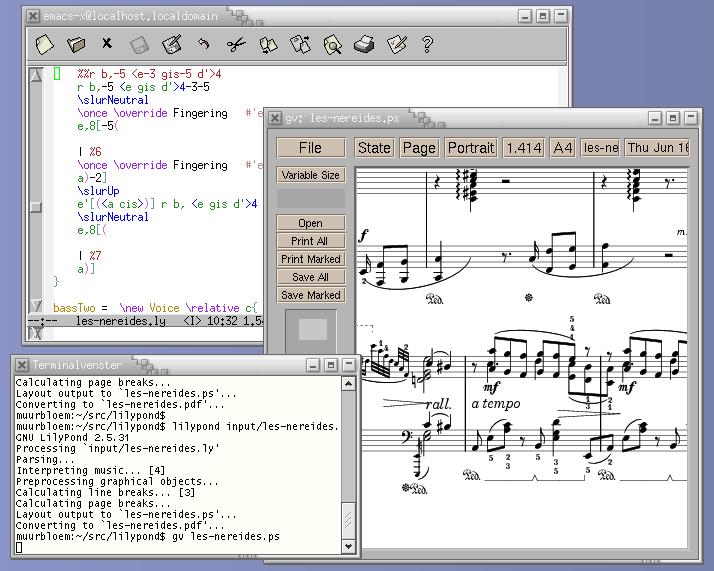Click the New file icon in Emacs toolbar

44,45
